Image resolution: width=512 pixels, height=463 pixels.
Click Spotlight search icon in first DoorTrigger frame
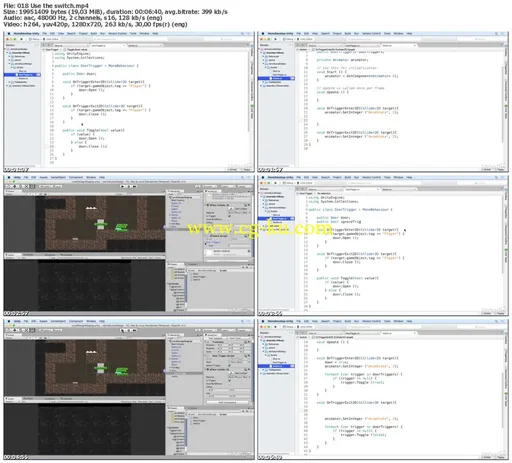click(x=242, y=33)
